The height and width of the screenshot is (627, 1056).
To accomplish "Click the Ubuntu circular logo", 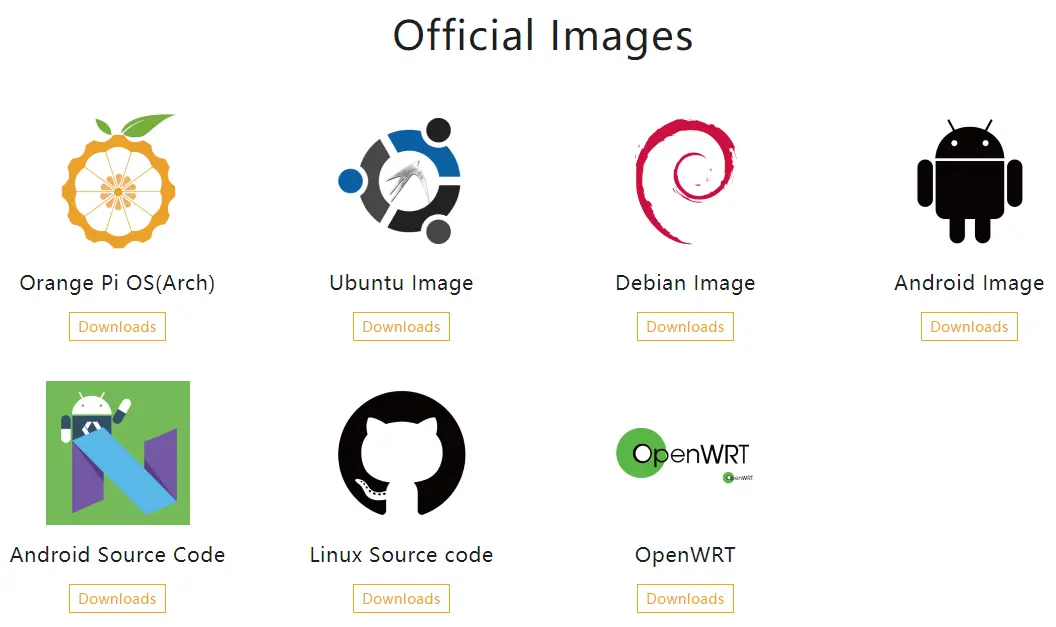I will click(401, 181).
